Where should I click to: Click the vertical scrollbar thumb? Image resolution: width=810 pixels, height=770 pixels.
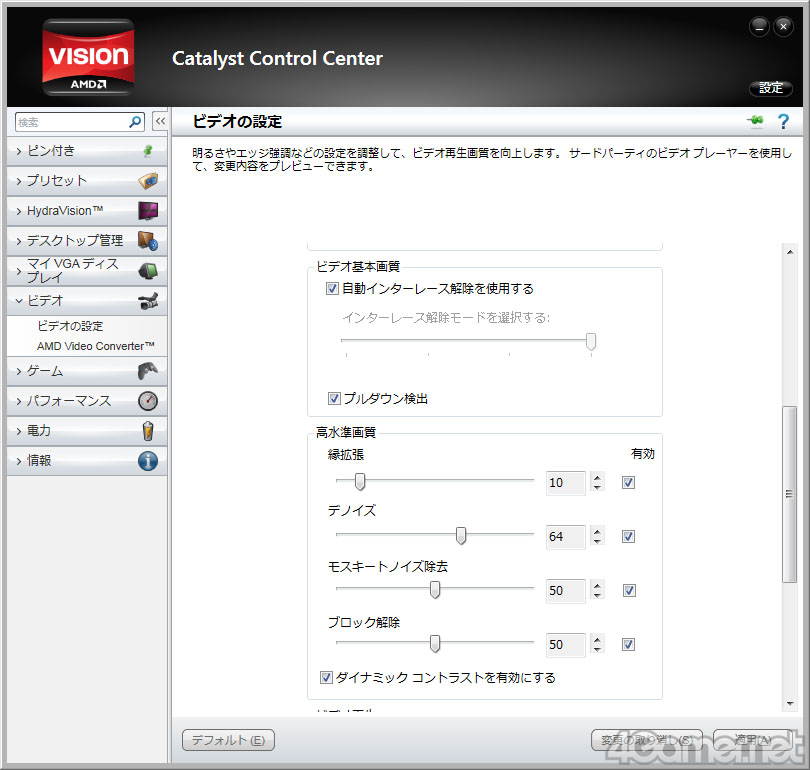[789, 494]
